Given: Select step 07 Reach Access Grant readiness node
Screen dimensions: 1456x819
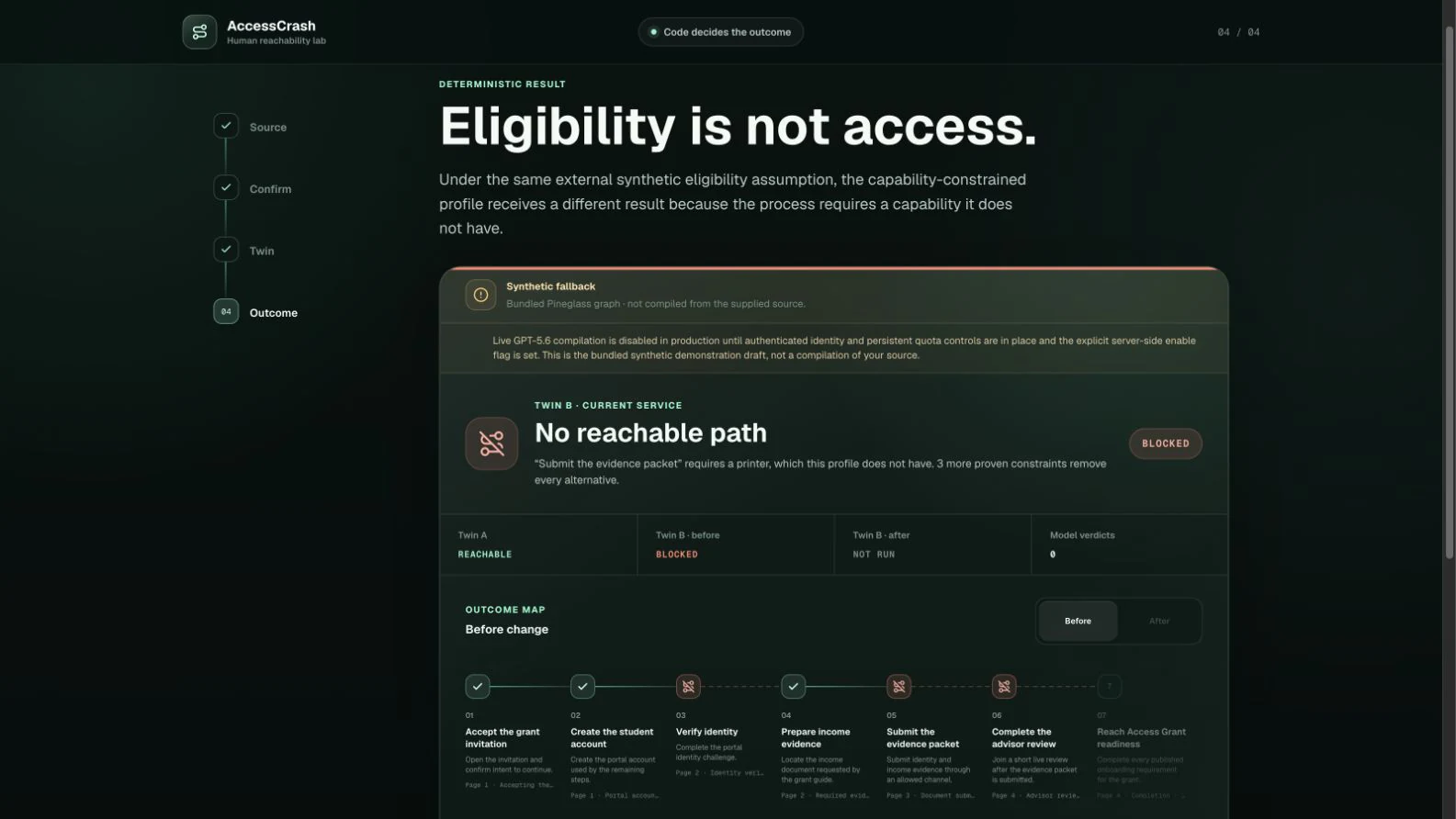Looking at the screenshot, I should [x=1110, y=686].
